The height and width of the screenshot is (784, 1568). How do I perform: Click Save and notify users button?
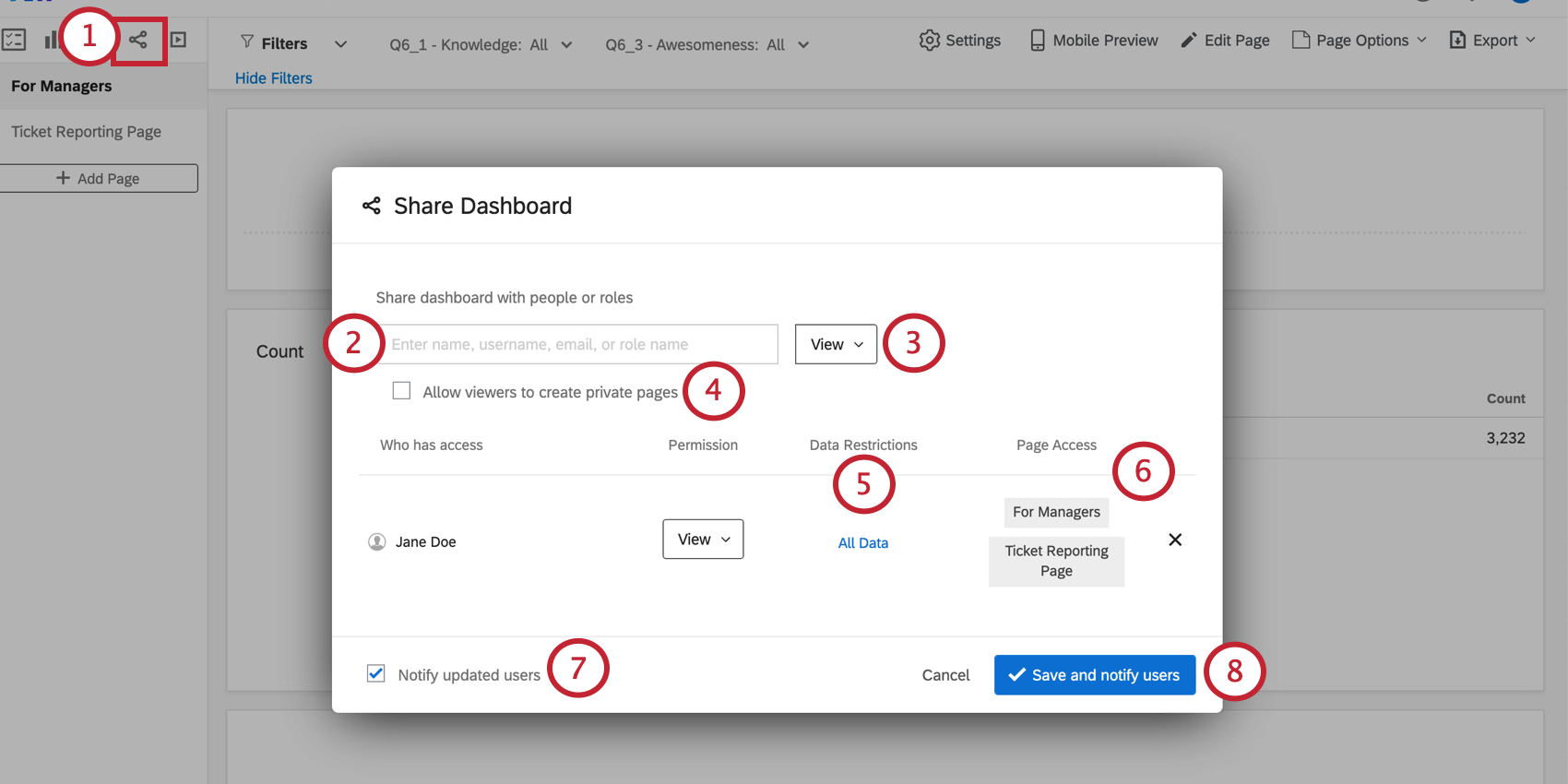(1094, 675)
